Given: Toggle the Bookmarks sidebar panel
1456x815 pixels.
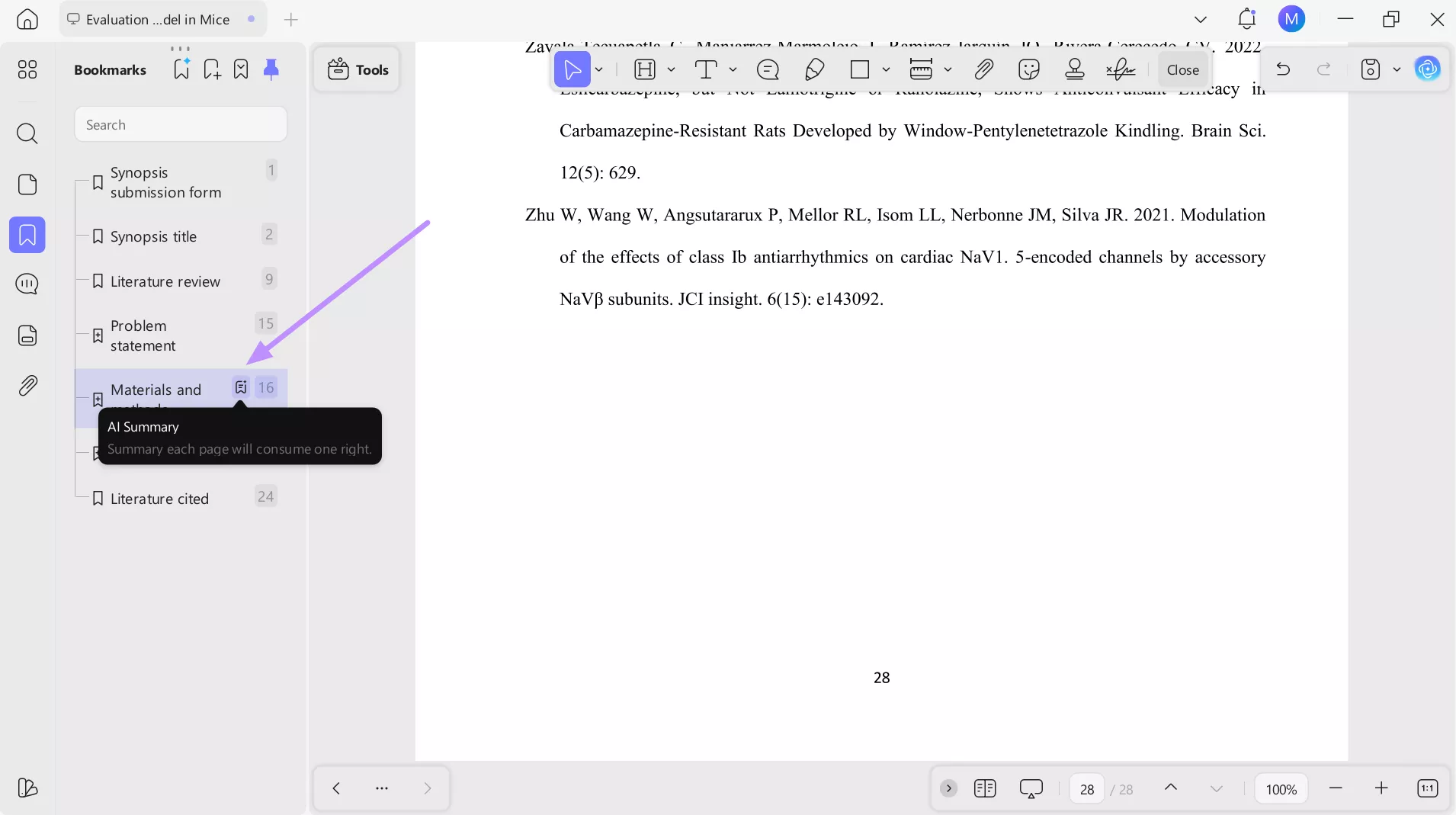Looking at the screenshot, I should 27,235.
